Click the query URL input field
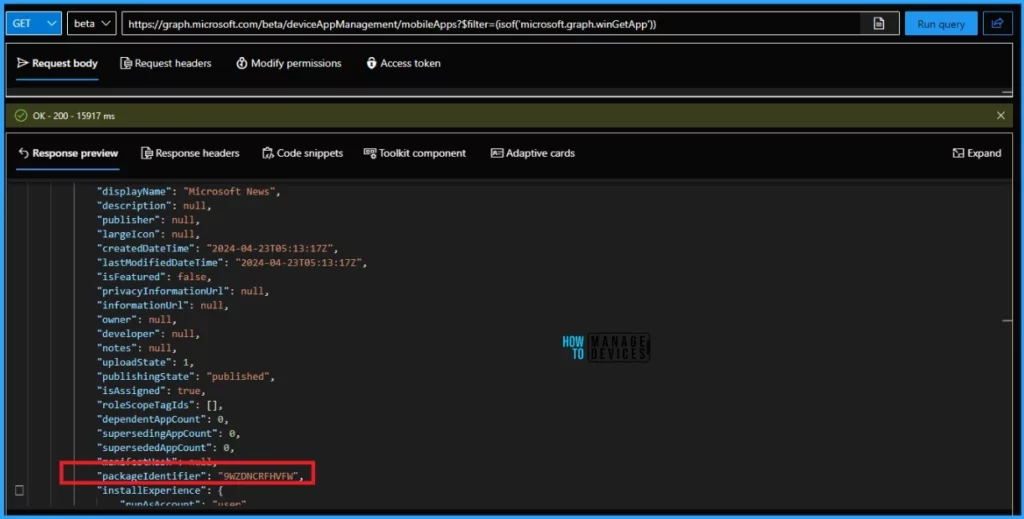The height and width of the screenshot is (519, 1024). pyautogui.click(x=491, y=24)
